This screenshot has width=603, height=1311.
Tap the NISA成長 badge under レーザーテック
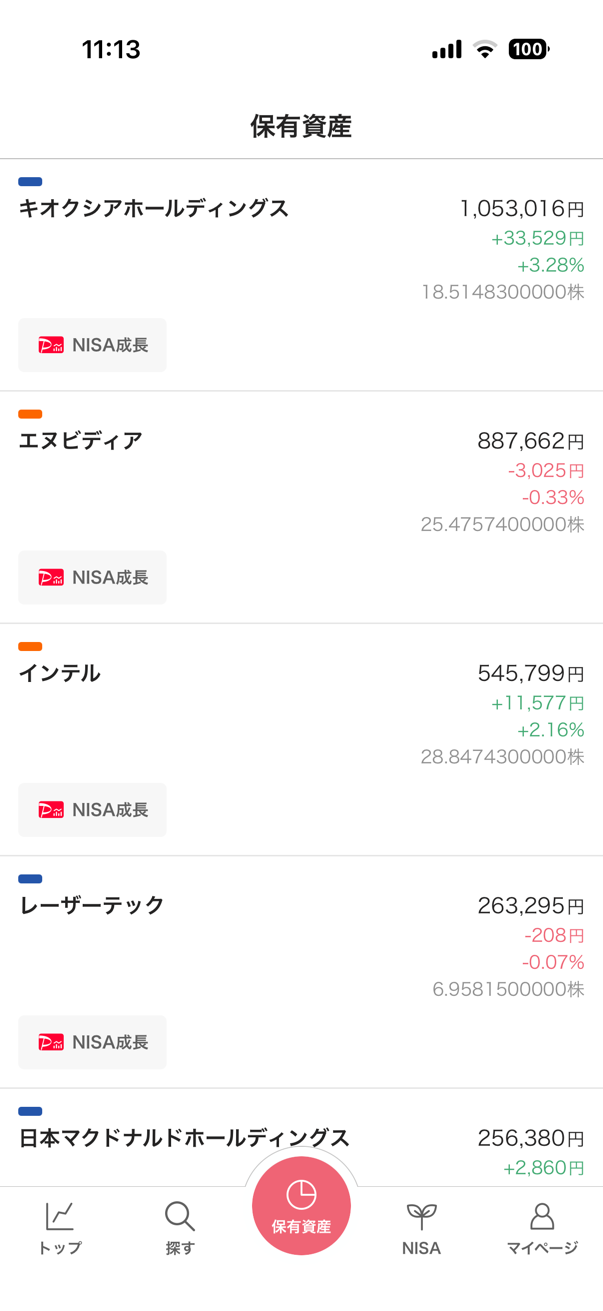(92, 1042)
